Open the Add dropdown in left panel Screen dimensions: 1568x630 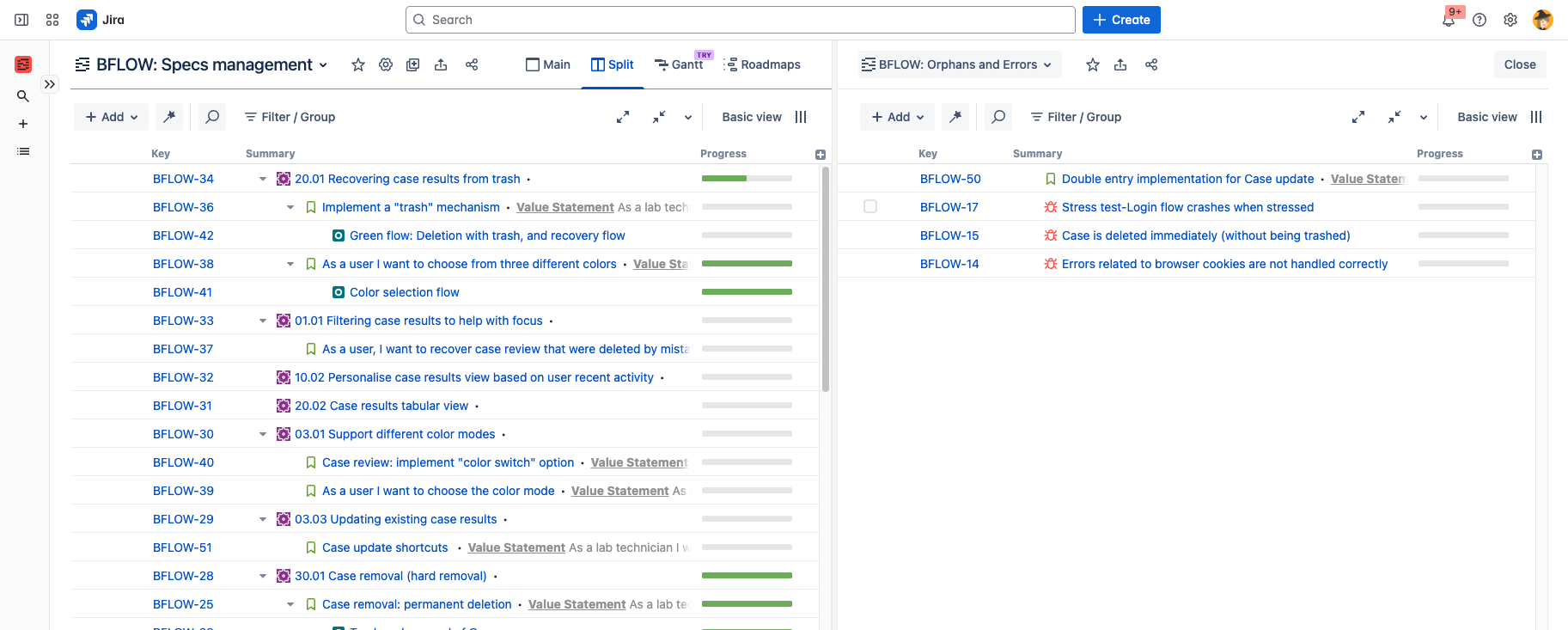point(112,117)
